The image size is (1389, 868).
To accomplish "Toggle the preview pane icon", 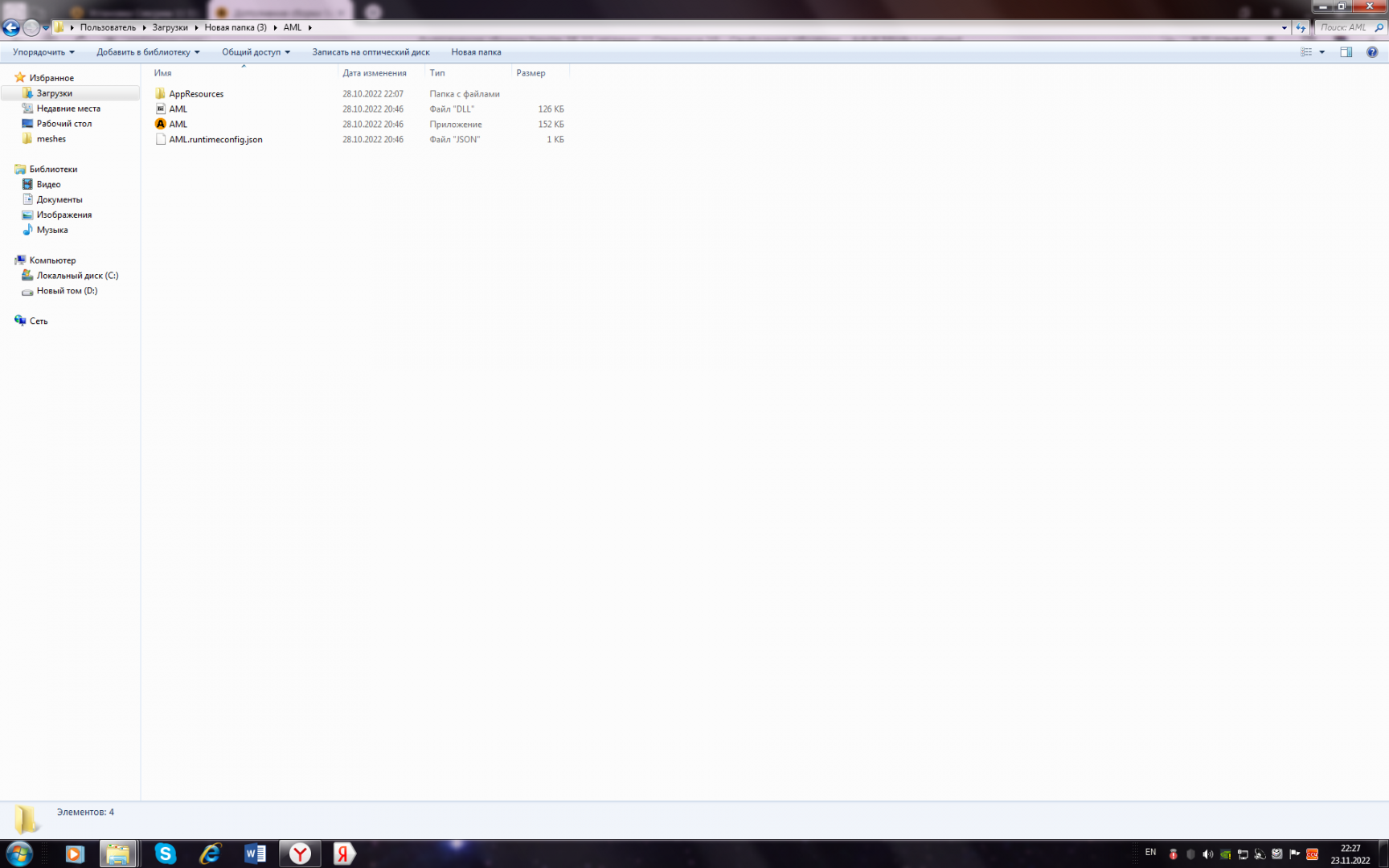I will (1346, 52).
